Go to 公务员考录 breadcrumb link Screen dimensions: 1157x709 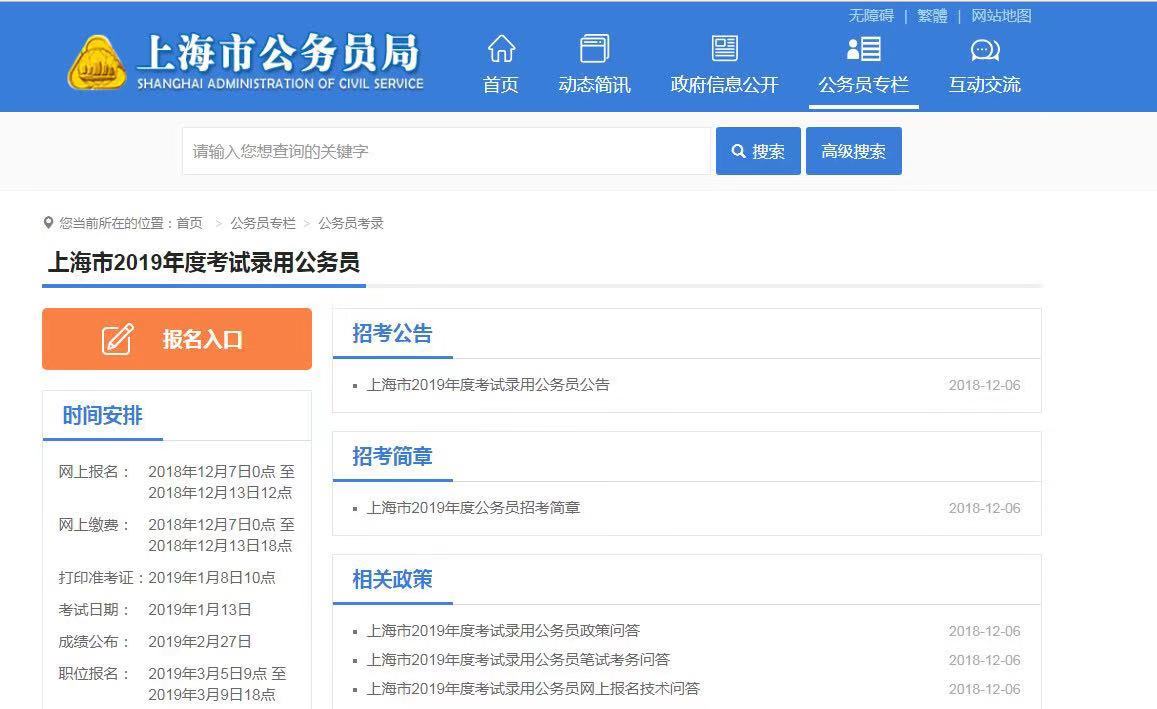click(x=351, y=223)
